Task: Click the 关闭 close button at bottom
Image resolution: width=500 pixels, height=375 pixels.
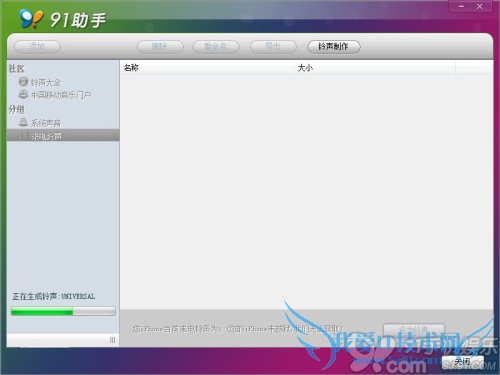Action: [463, 362]
